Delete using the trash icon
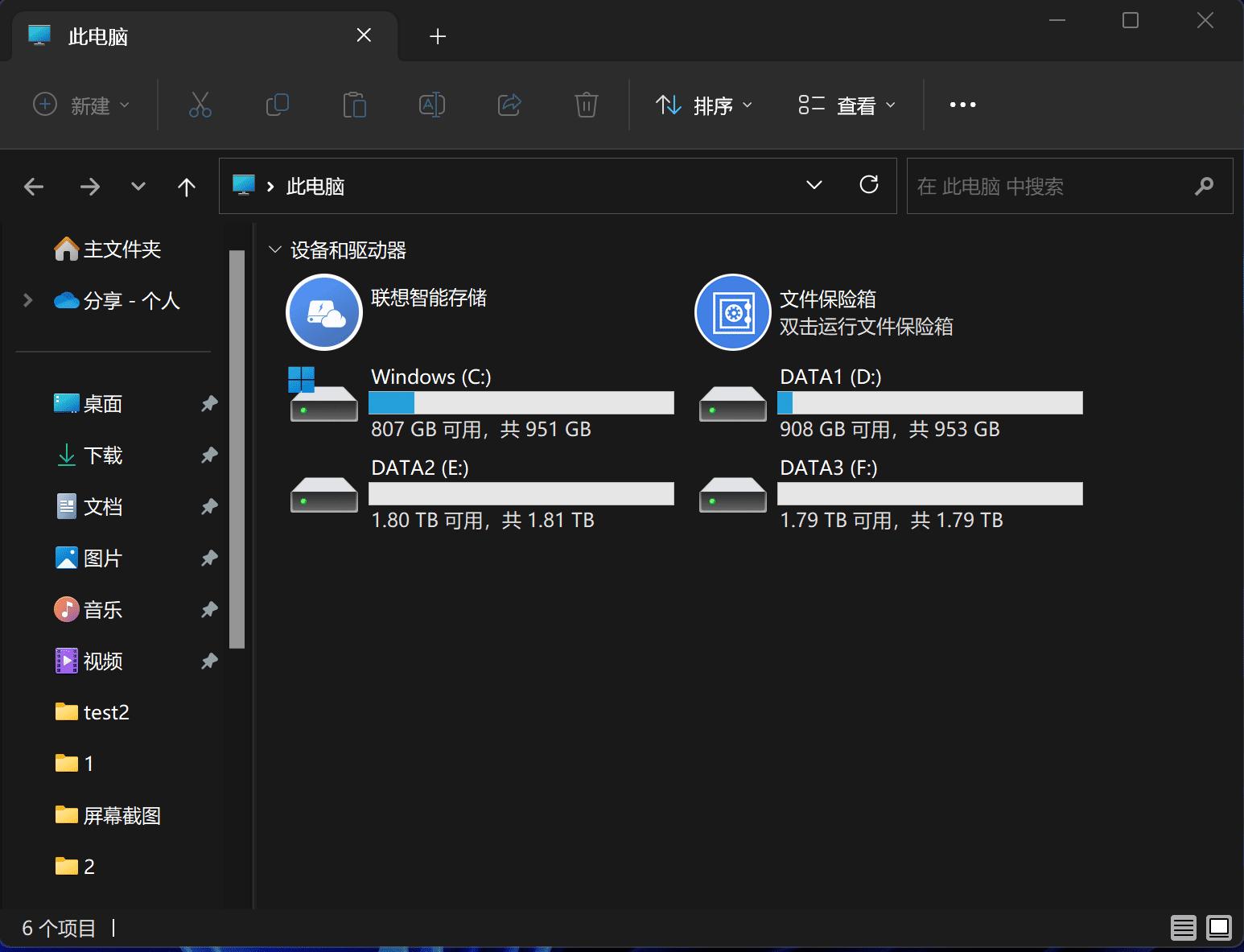The height and width of the screenshot is (952, 1244). point(586,105)
